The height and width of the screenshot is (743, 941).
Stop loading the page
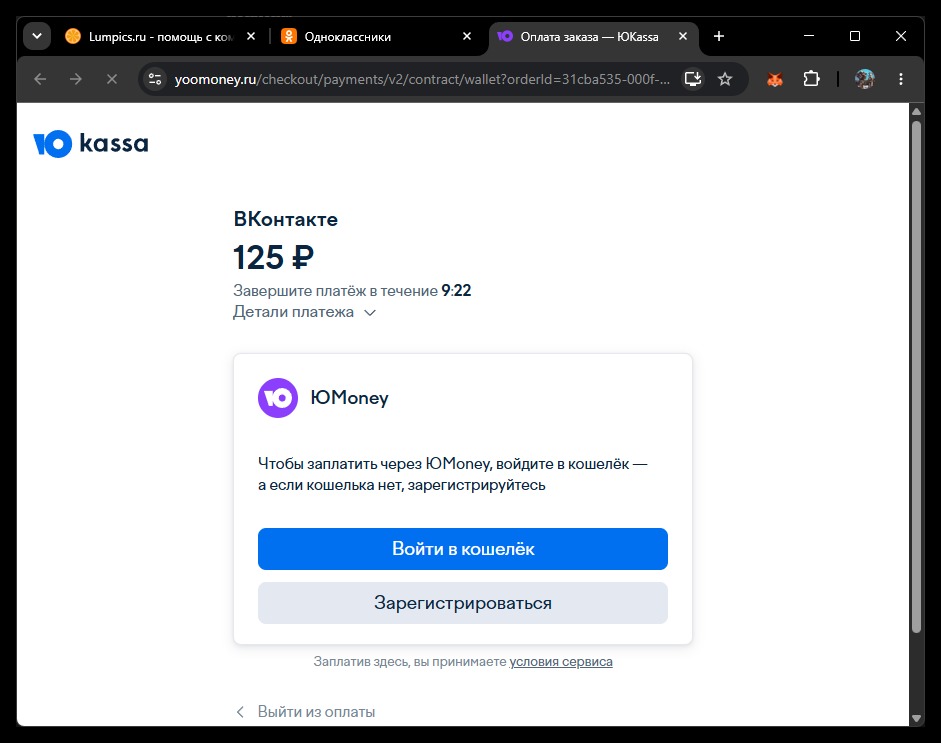[112, 79]
